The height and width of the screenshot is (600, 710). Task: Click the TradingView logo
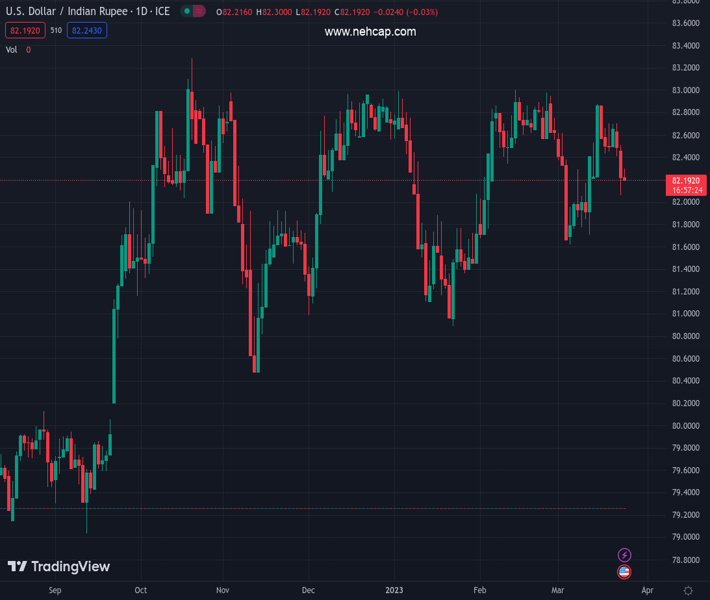pos(59,567)
